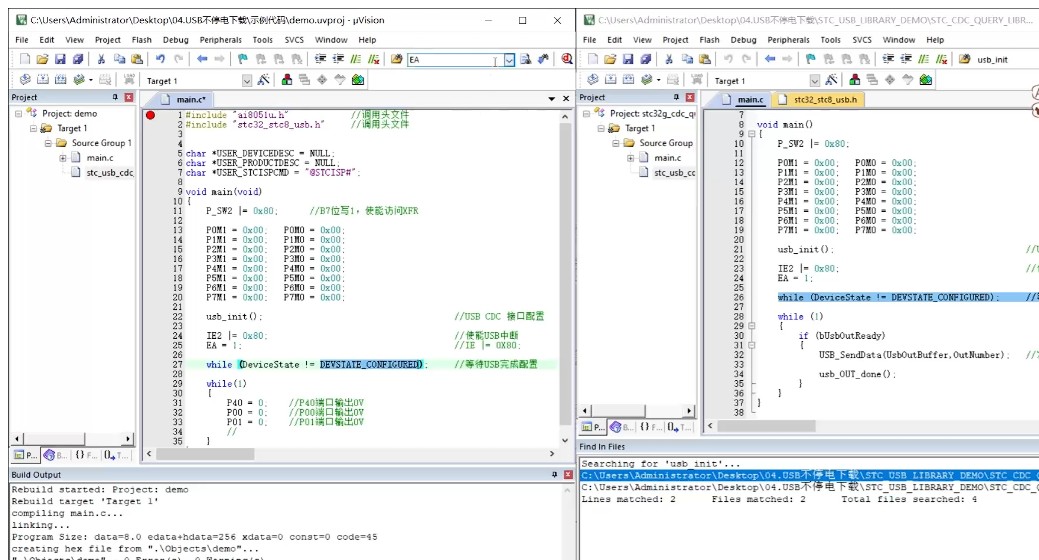Click the Undo icon in left toolbar

[x=160, y=59]
